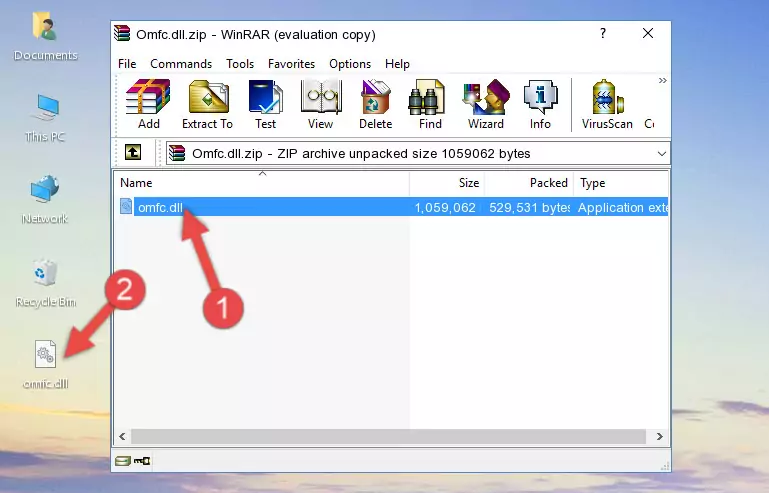769x493 pixels.
Task: Select the Network desktop icon
Action: [x=45, y=199]
